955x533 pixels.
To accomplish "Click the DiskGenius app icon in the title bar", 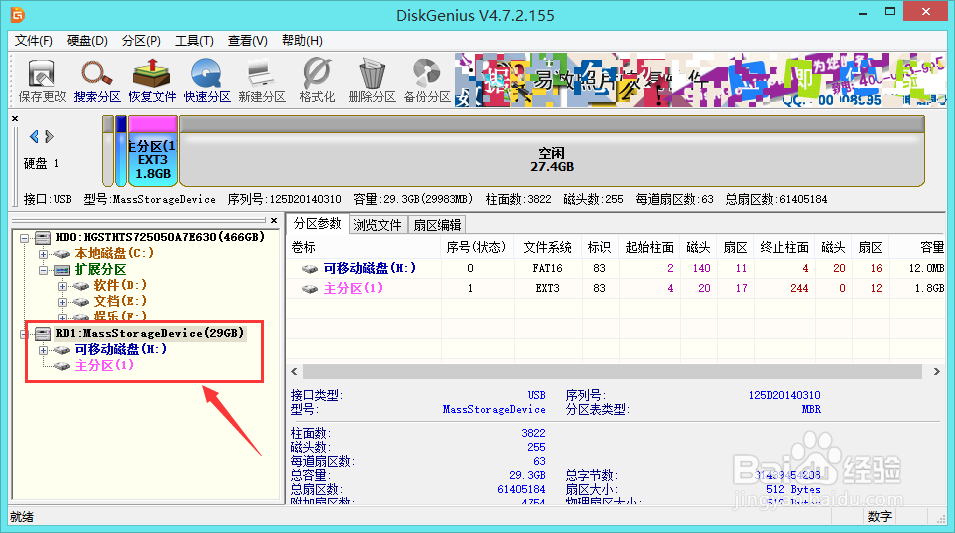I will pyautogui.click(x=18, y=14).
